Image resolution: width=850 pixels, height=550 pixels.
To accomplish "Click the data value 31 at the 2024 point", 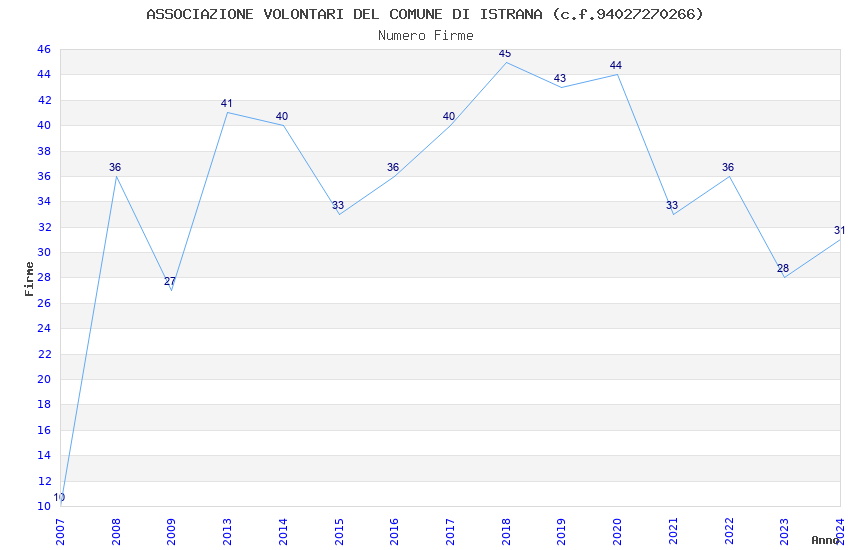I will coord(839,230).
